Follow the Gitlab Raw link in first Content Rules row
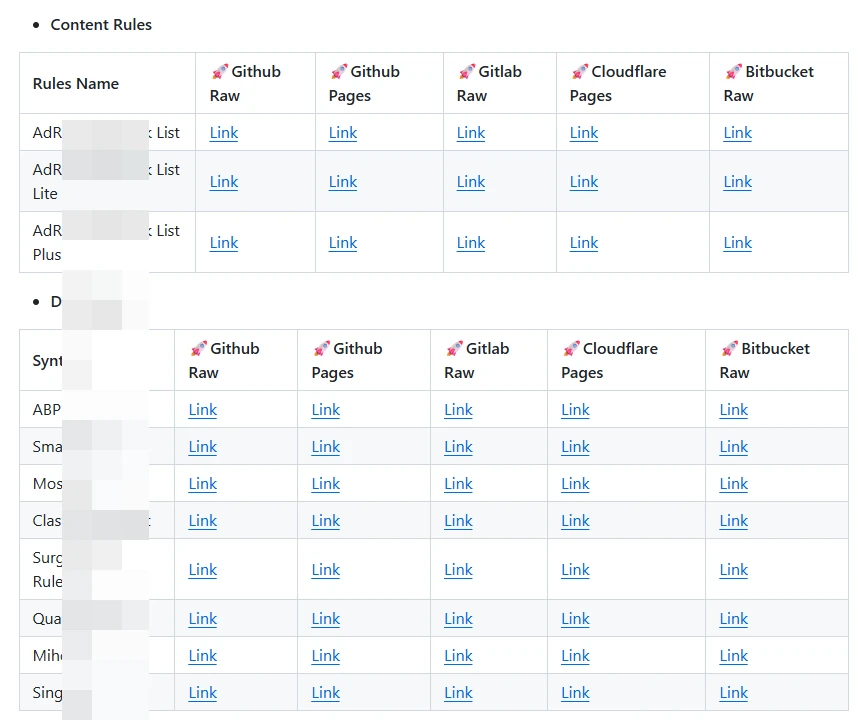858x723 pixels. click(471, 133)
